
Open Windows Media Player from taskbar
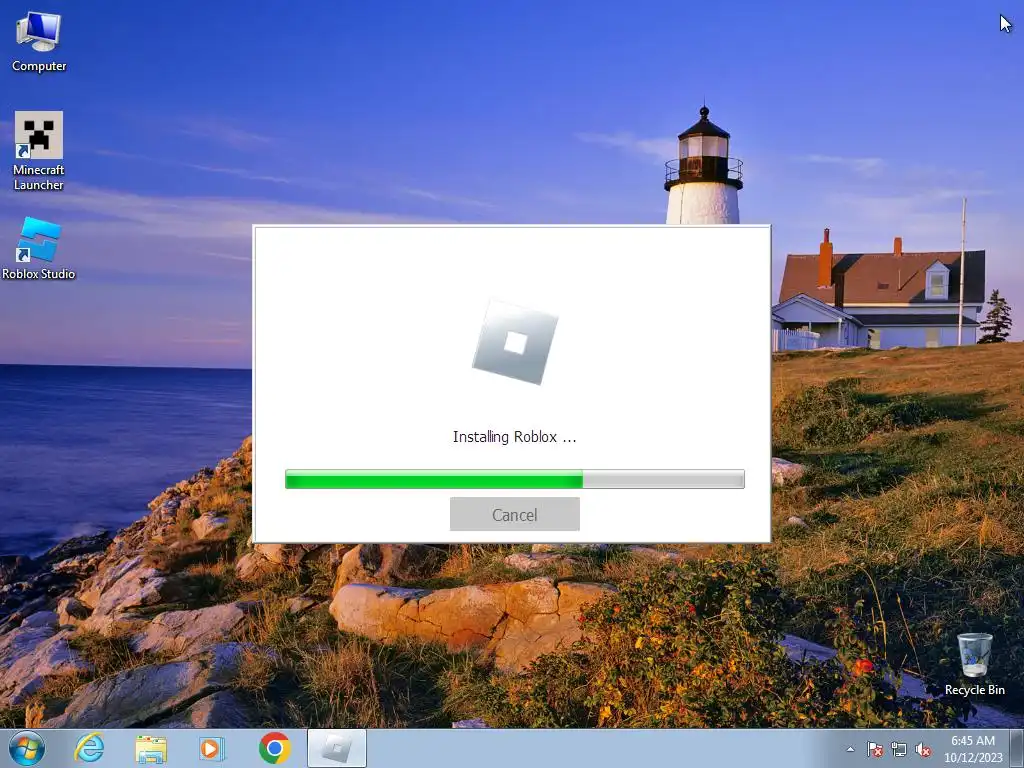pyautogui.click(x=212, y=748)
